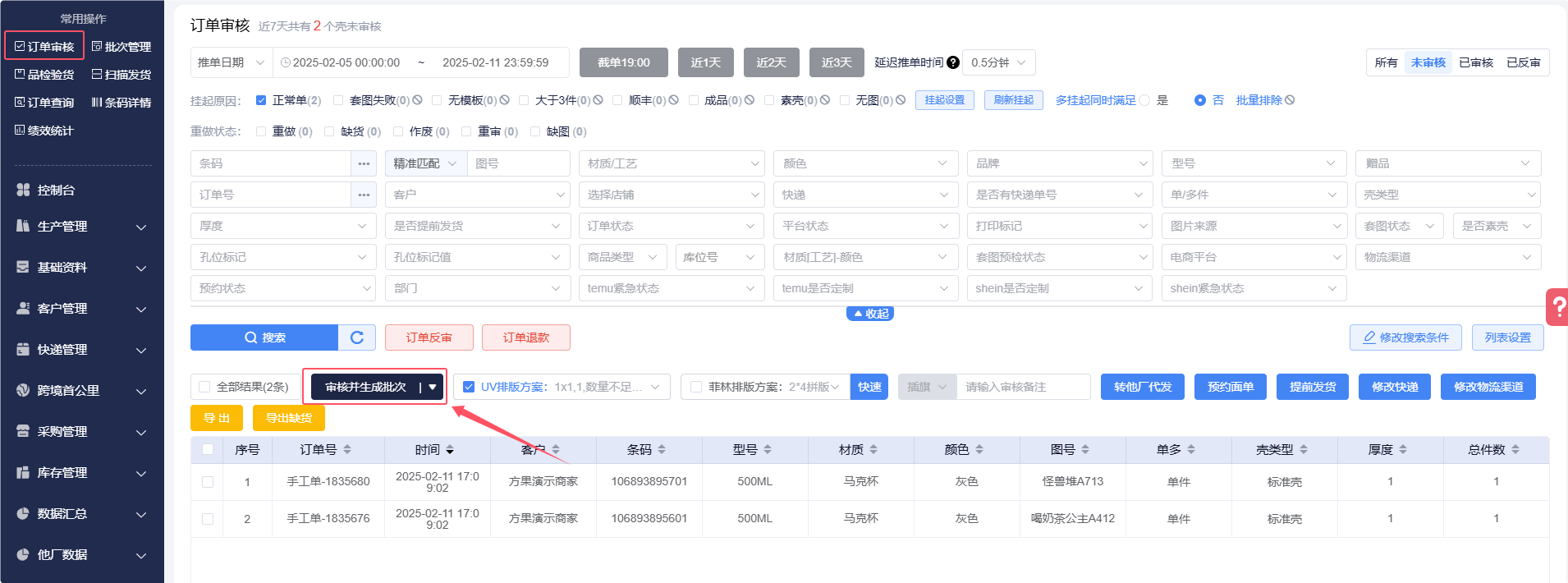Expand the 生产管理 sidebar menu
The width and height of the screenshot is (1568, 583).
[x=82, y=227]
